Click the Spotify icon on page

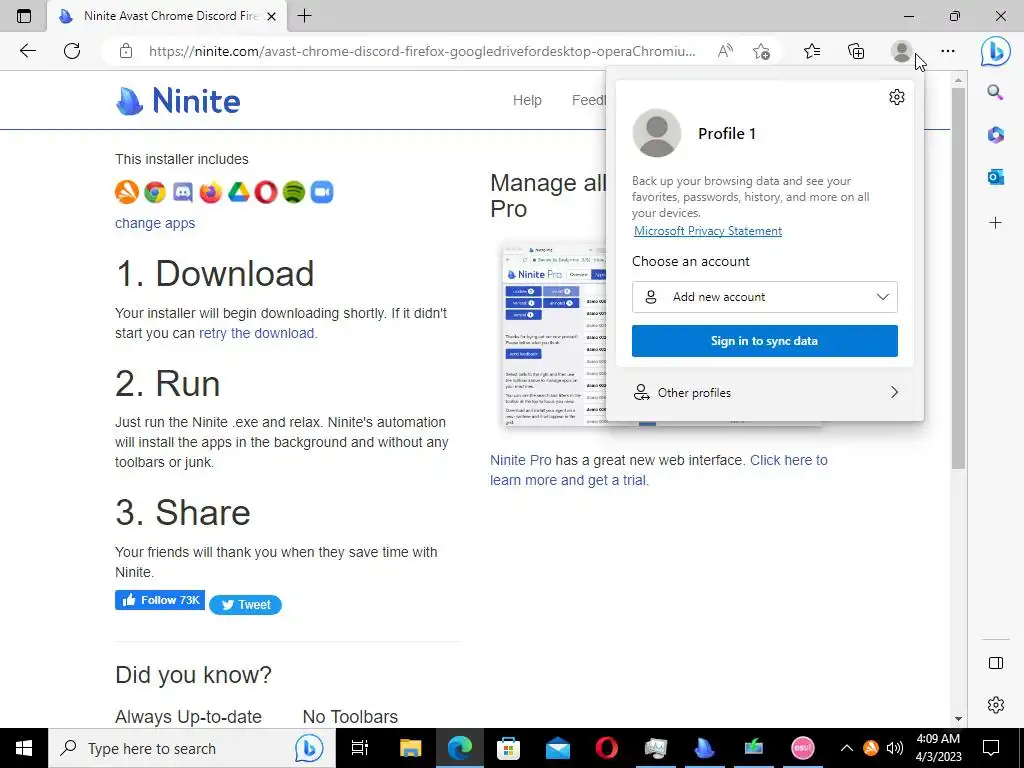(294, 192)
